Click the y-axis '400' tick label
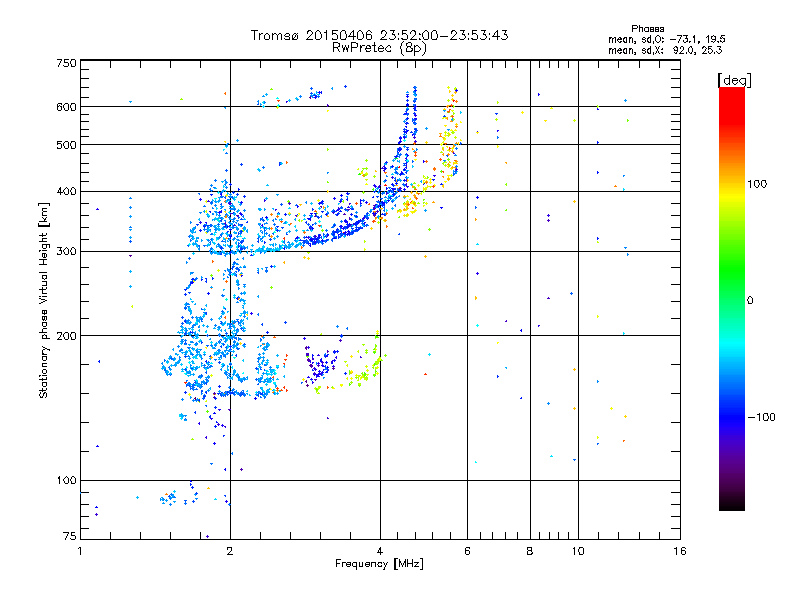 (67, 192)
